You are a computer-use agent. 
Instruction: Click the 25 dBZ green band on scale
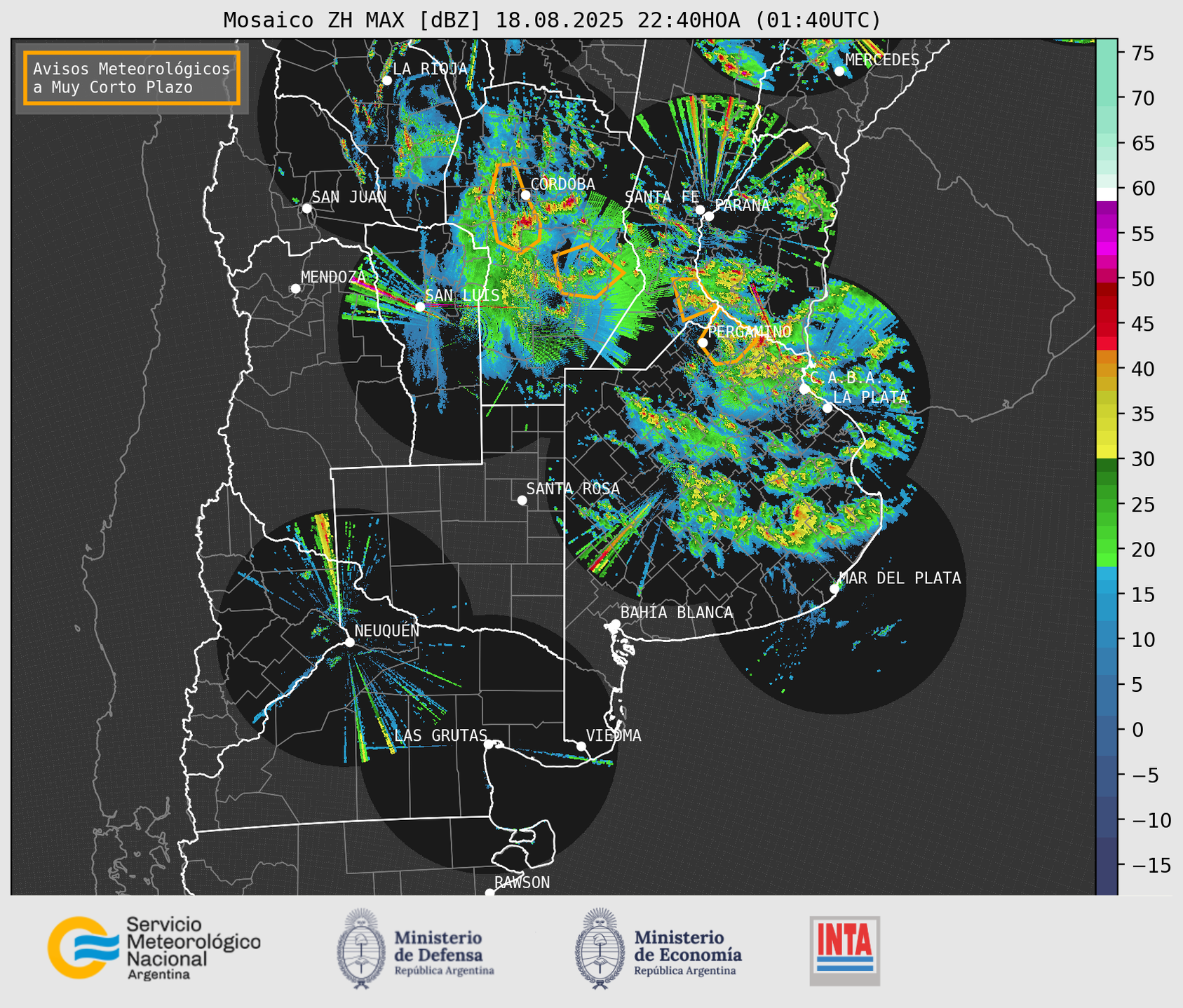point(1107,504)
